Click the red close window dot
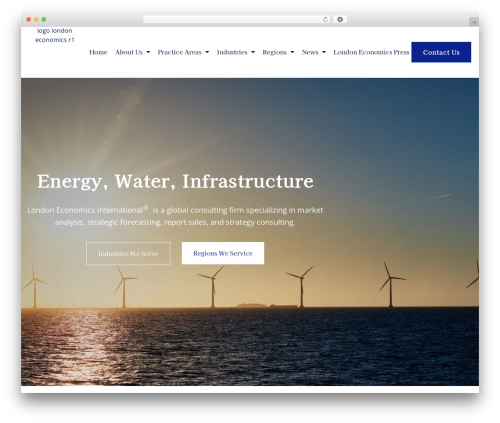Image resolution: width=500 pixels, height=423 pixels. tap(29, 19)
